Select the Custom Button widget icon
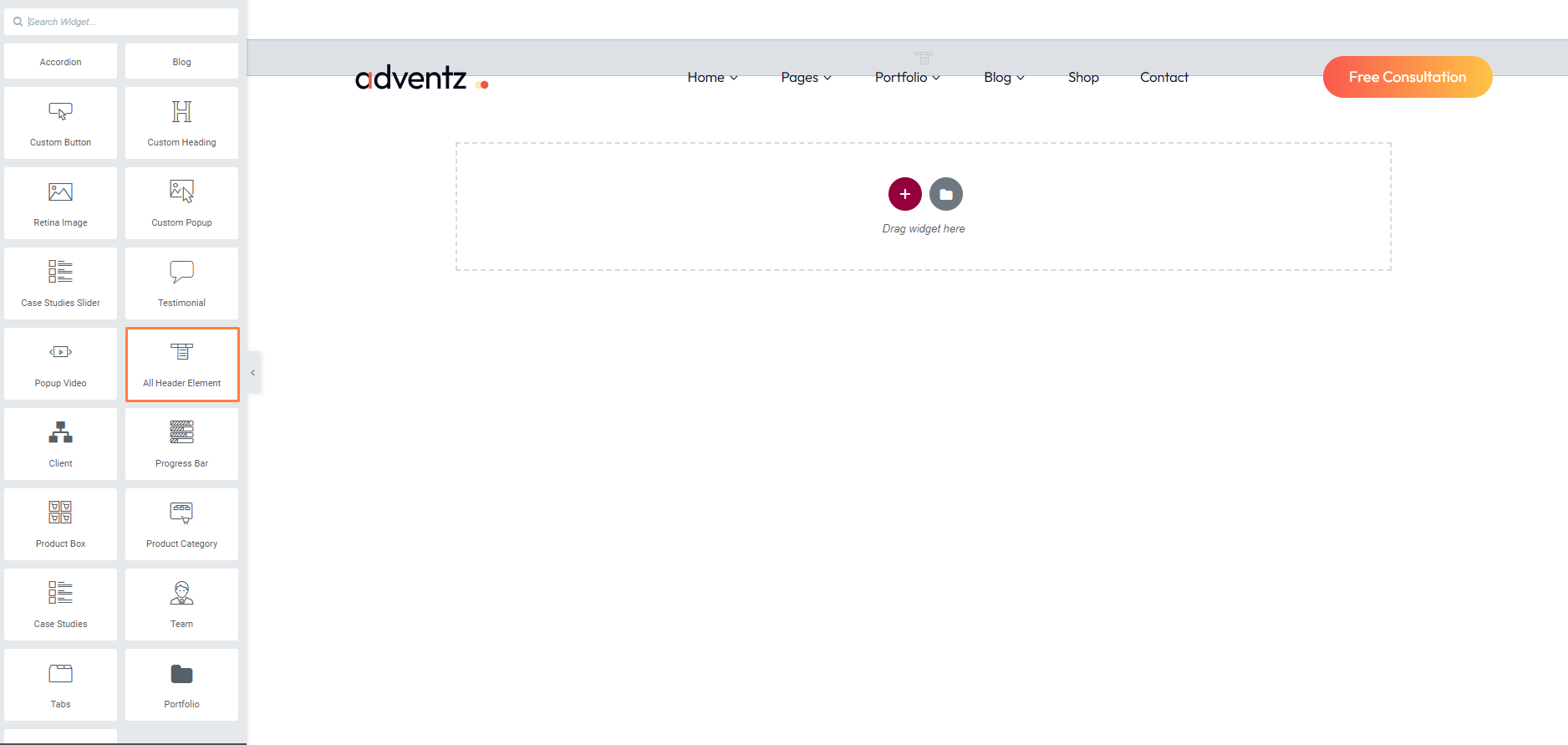 (x=60, y=112)
